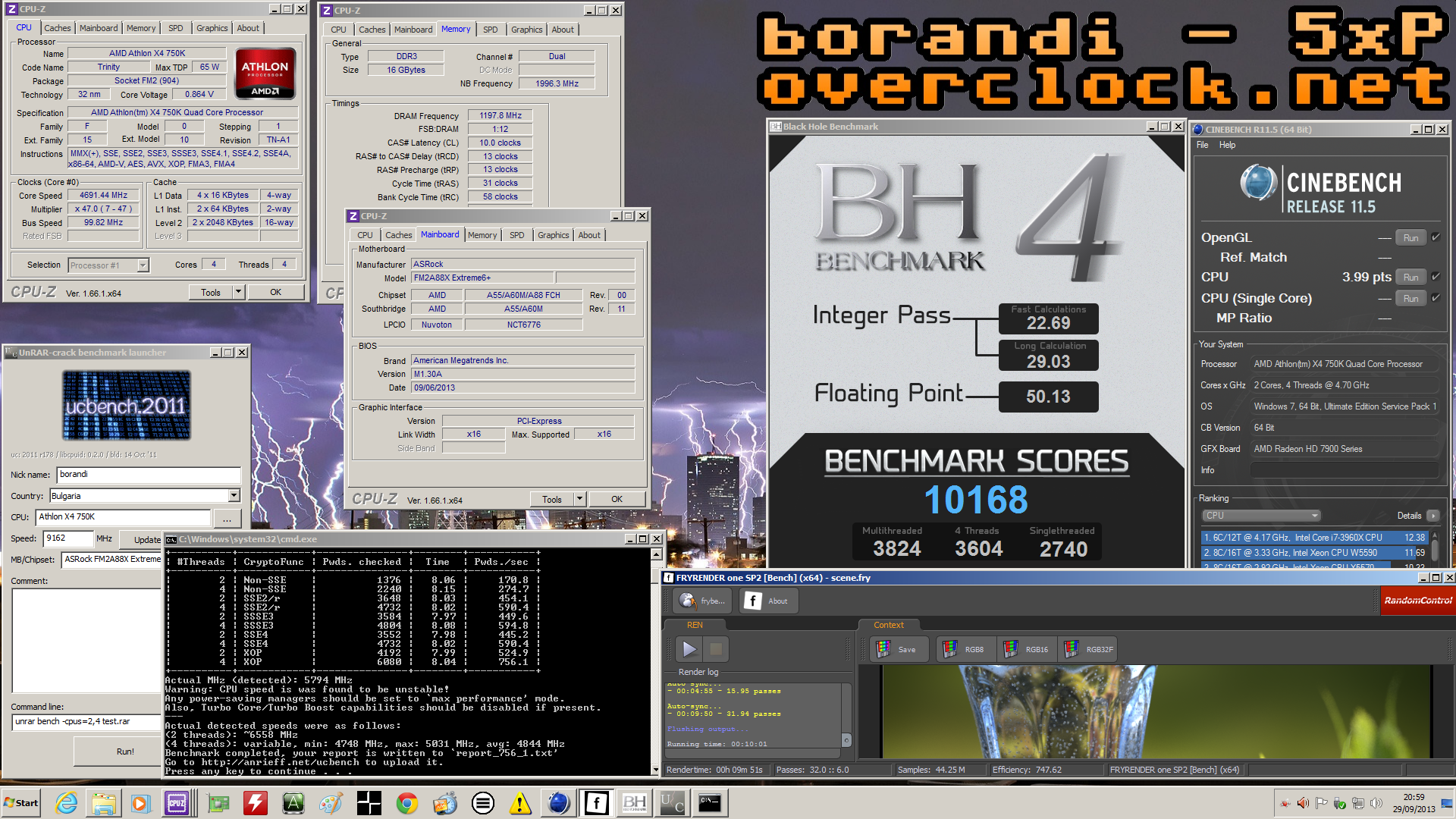
Task: Click the green circuit board taskbar icon
Action: pos(218,802)
